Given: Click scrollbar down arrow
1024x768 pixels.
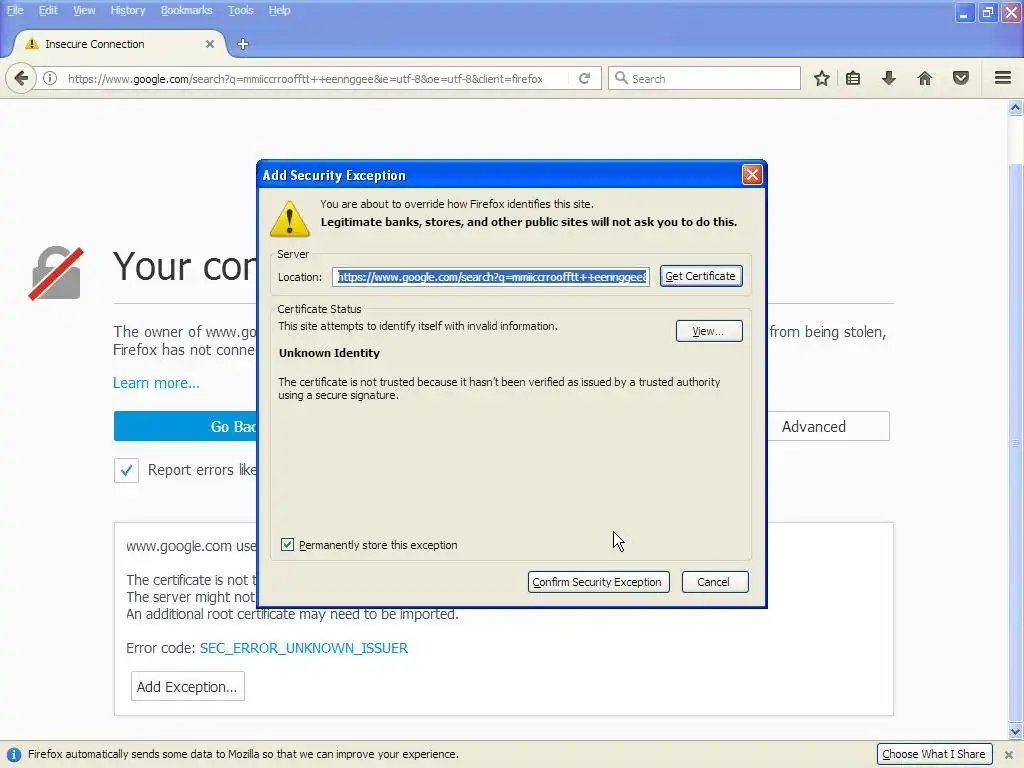Looking at the screenshot, I should click(1015, 731).
